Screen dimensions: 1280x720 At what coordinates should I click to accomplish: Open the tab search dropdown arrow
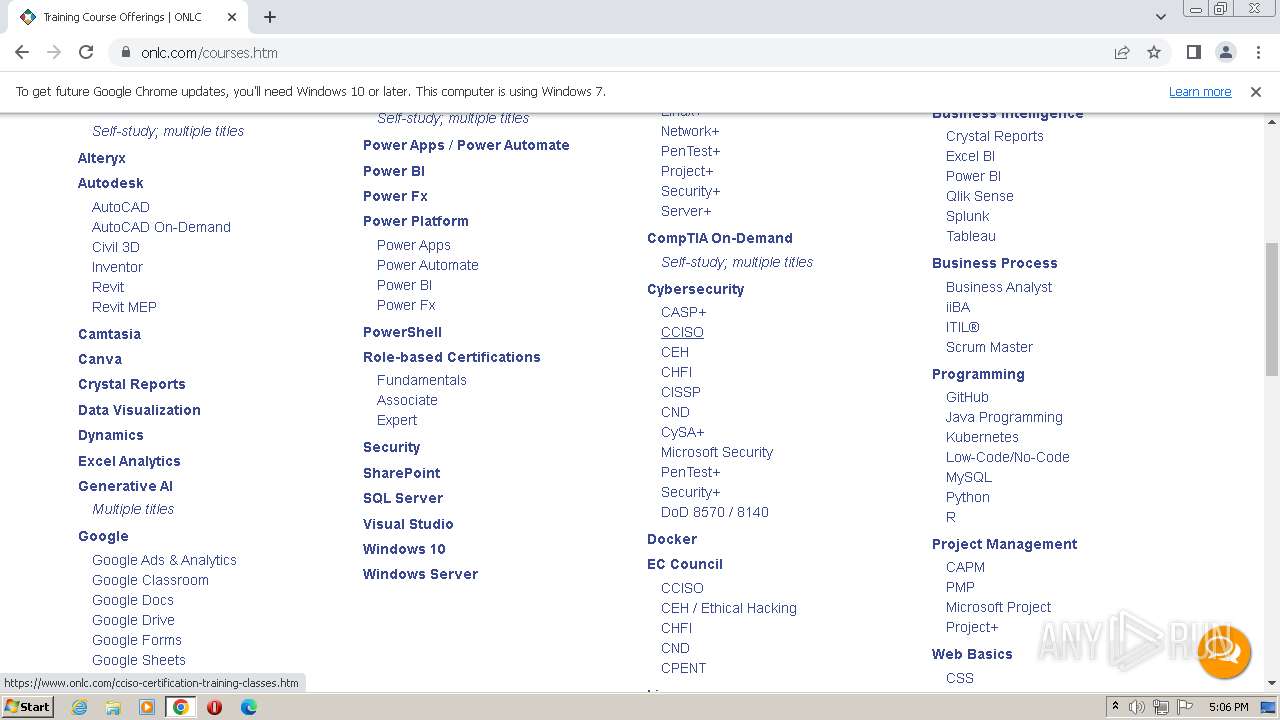tap(1161, 17)
